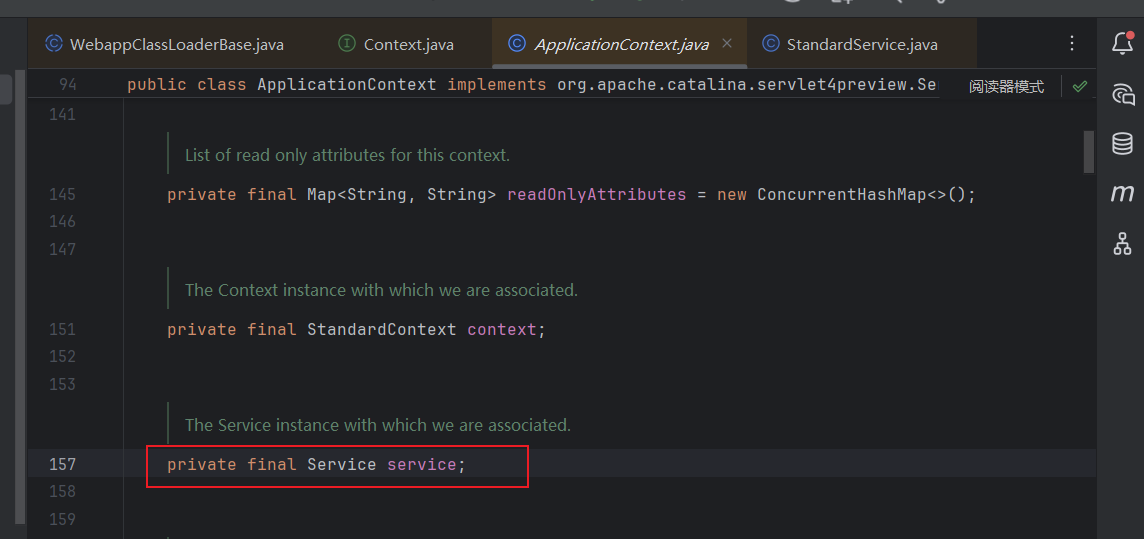Viewport: 1144px width, 539px height.
Task: Switch to the StandardService.java tab
Action: tap(861, 44)
